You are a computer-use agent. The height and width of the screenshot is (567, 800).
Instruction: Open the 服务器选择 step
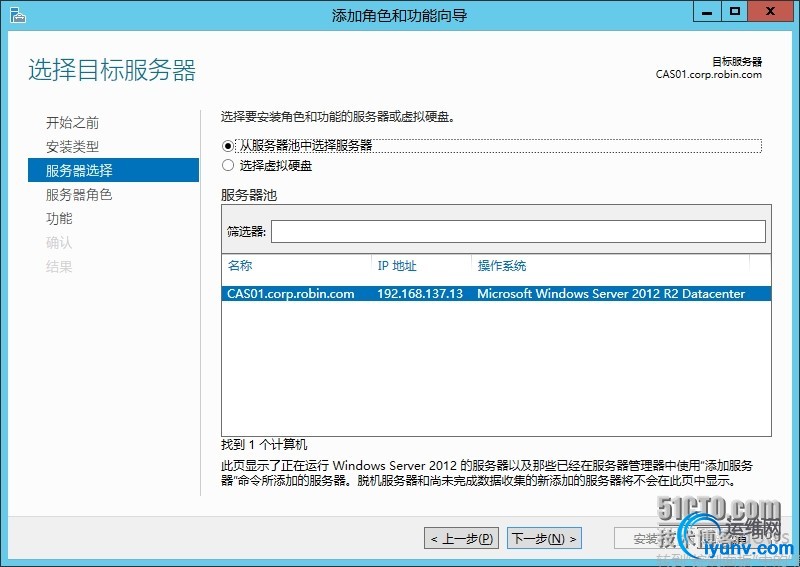point(113,170)
